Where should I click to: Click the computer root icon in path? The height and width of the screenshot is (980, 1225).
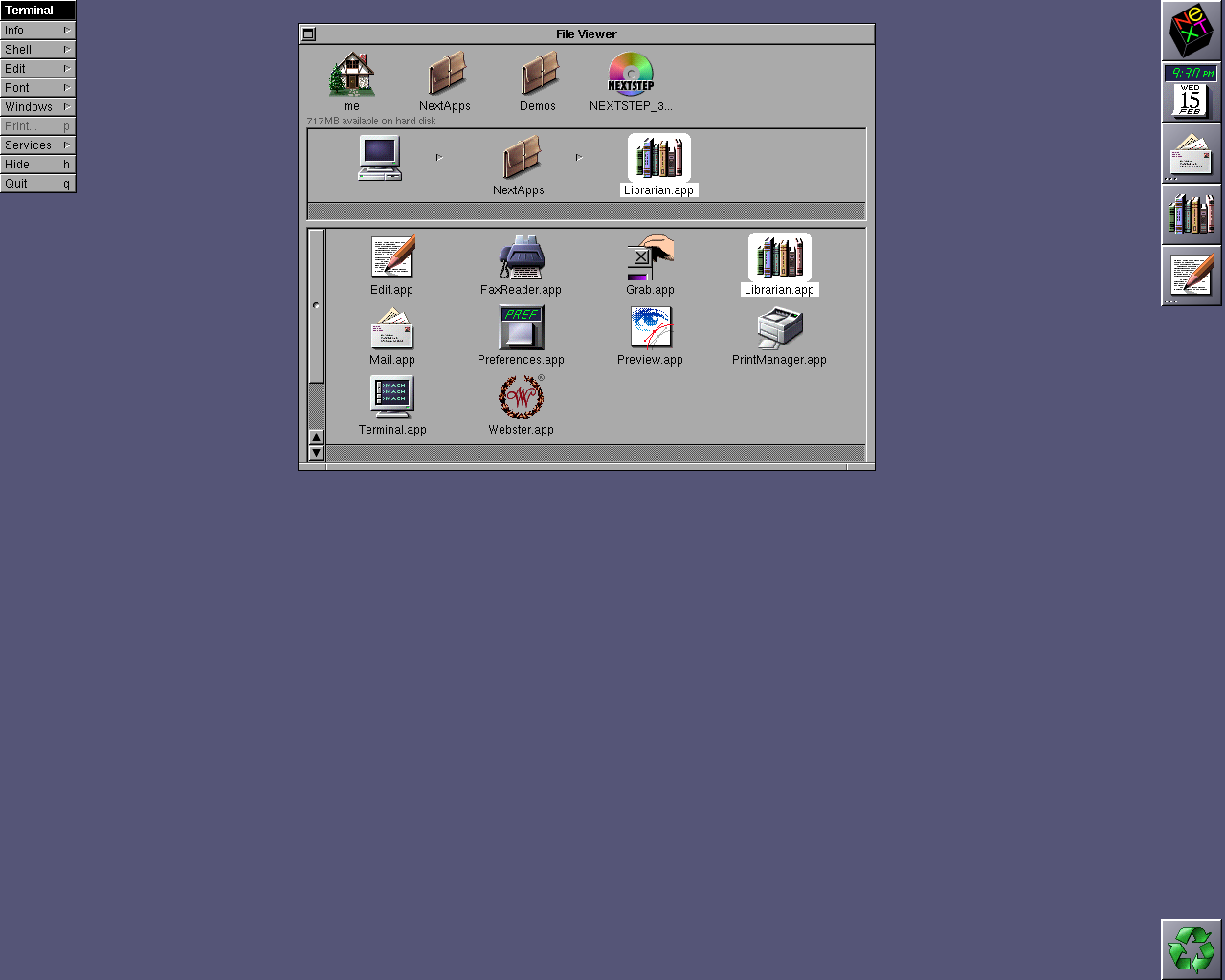380,158
